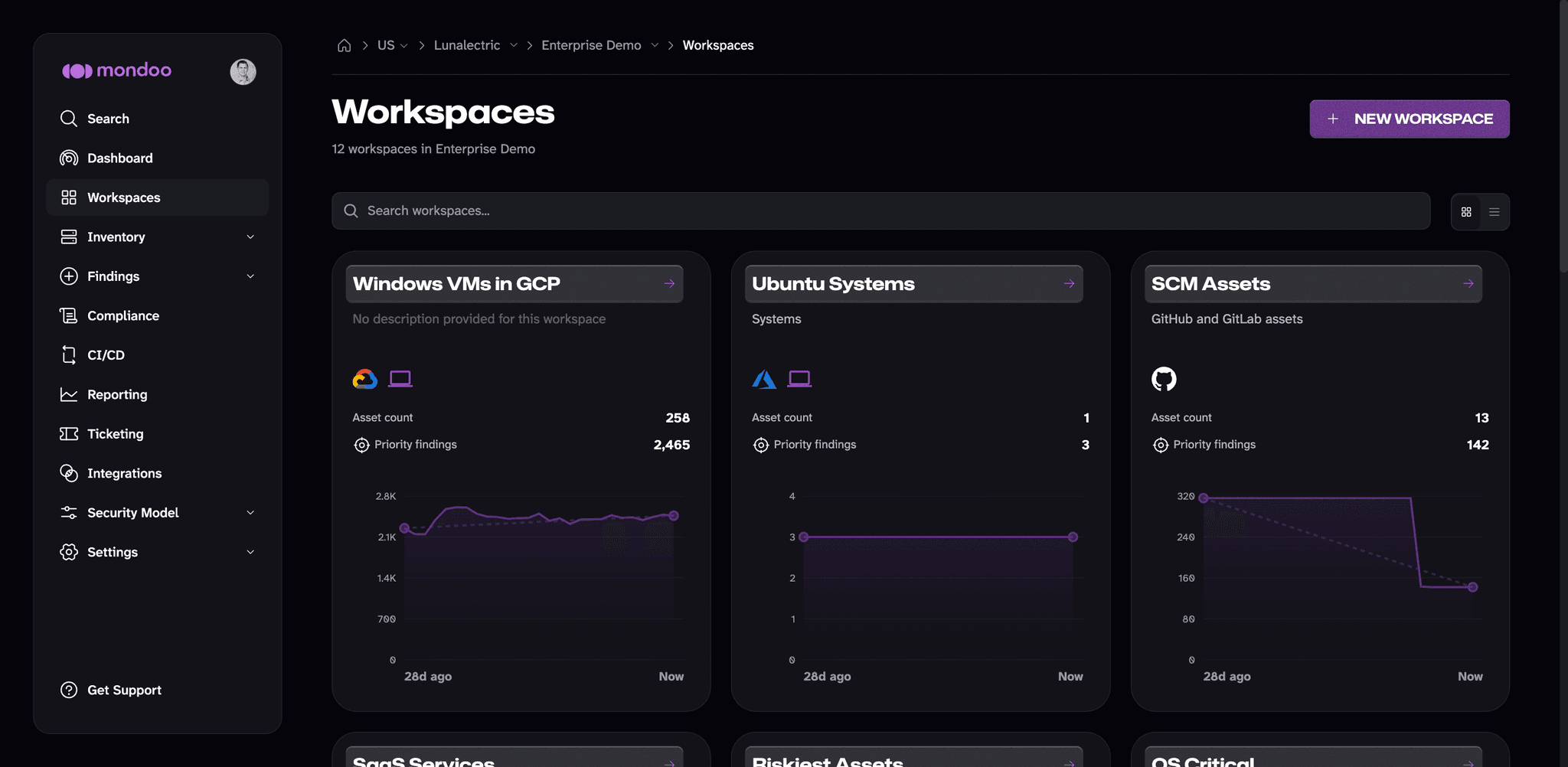Open CI/CD in the sidebar

[x=157, y=355]
